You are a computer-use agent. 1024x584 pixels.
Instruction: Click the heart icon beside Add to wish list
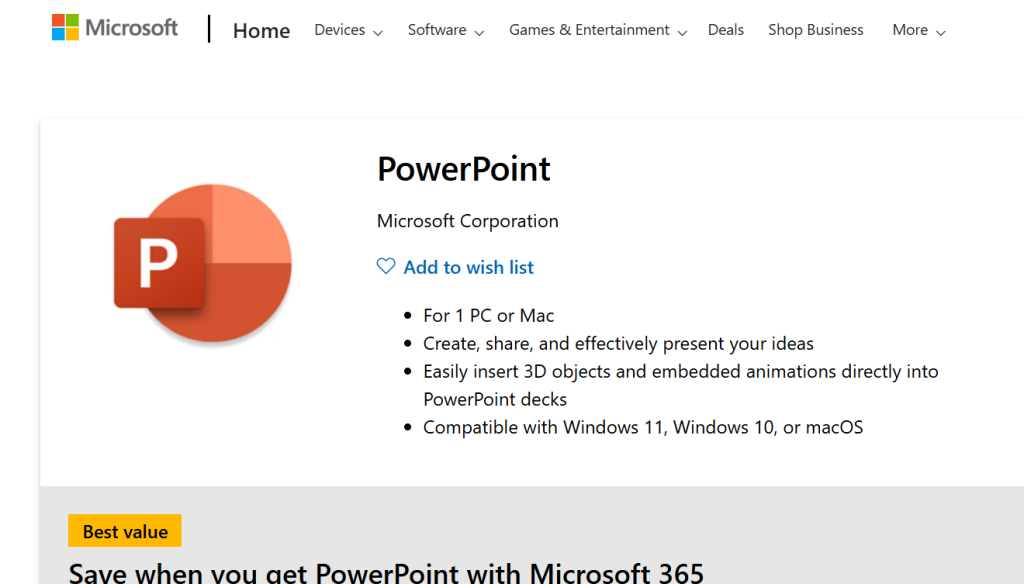click(x=386, y=266)
